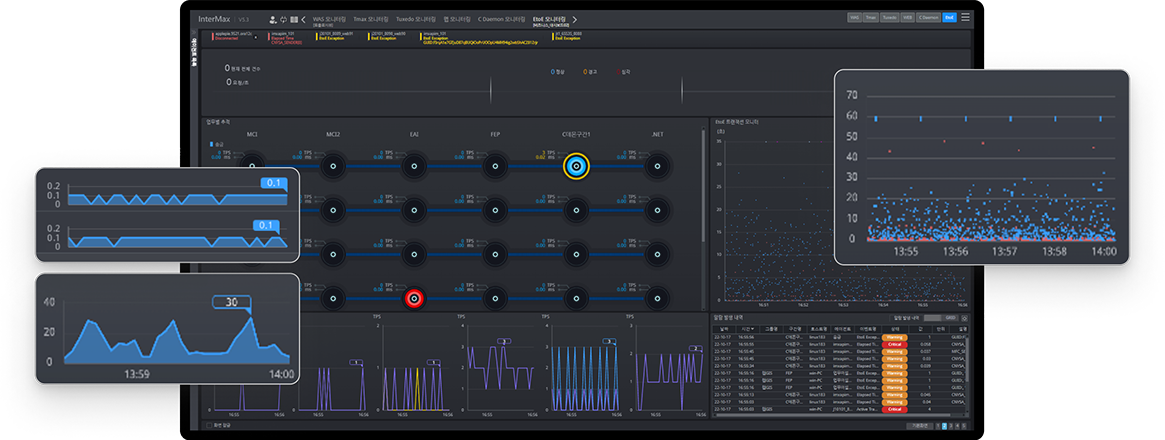Click the yellow-ringed C대문구간1 node

[575, 165]
